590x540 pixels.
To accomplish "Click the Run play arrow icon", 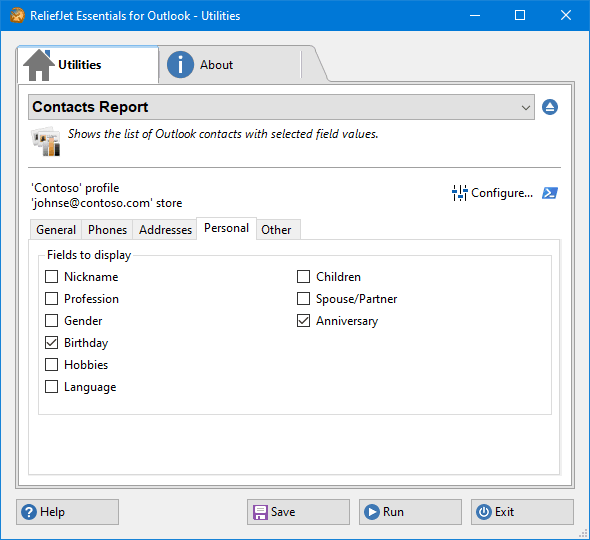I will coord(372,512).
